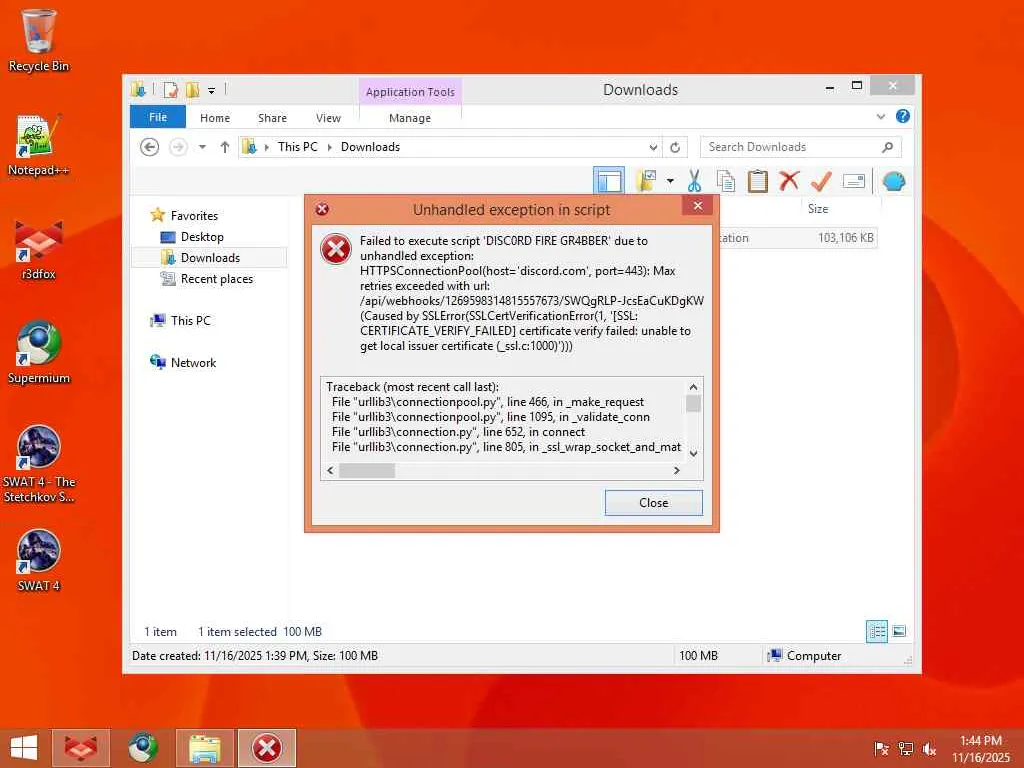
Task: Click 'Downloads' in the address breadcrumb
Action: [370, 147]
